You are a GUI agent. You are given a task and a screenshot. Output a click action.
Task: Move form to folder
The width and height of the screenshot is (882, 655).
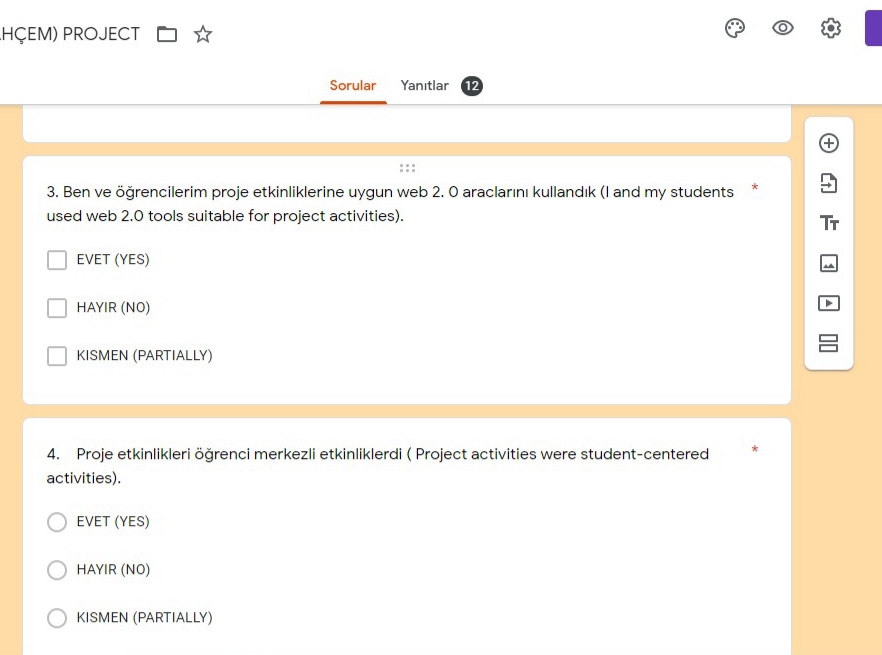167,35
